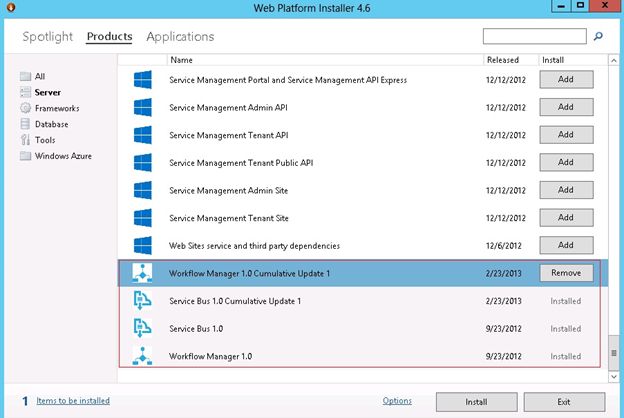Open the Frameworks category

coord(57,108)
